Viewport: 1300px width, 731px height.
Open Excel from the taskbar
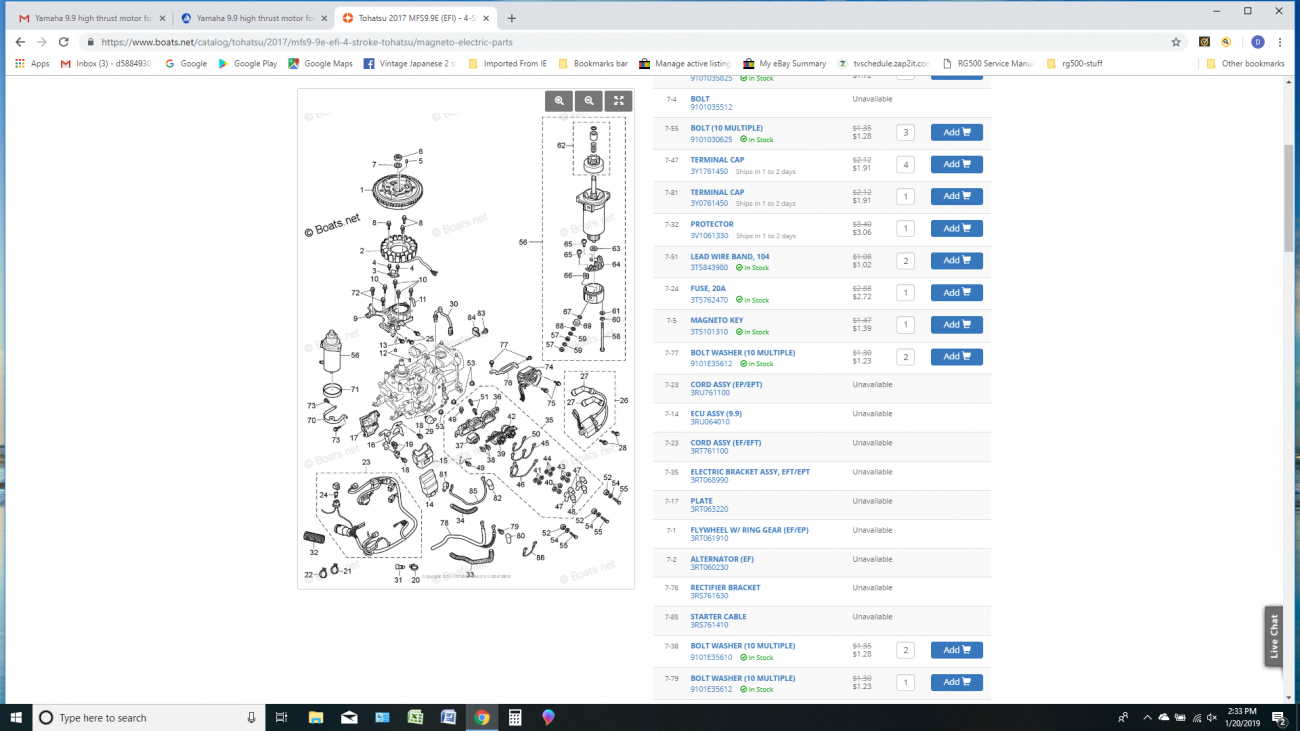pos(415,717)
